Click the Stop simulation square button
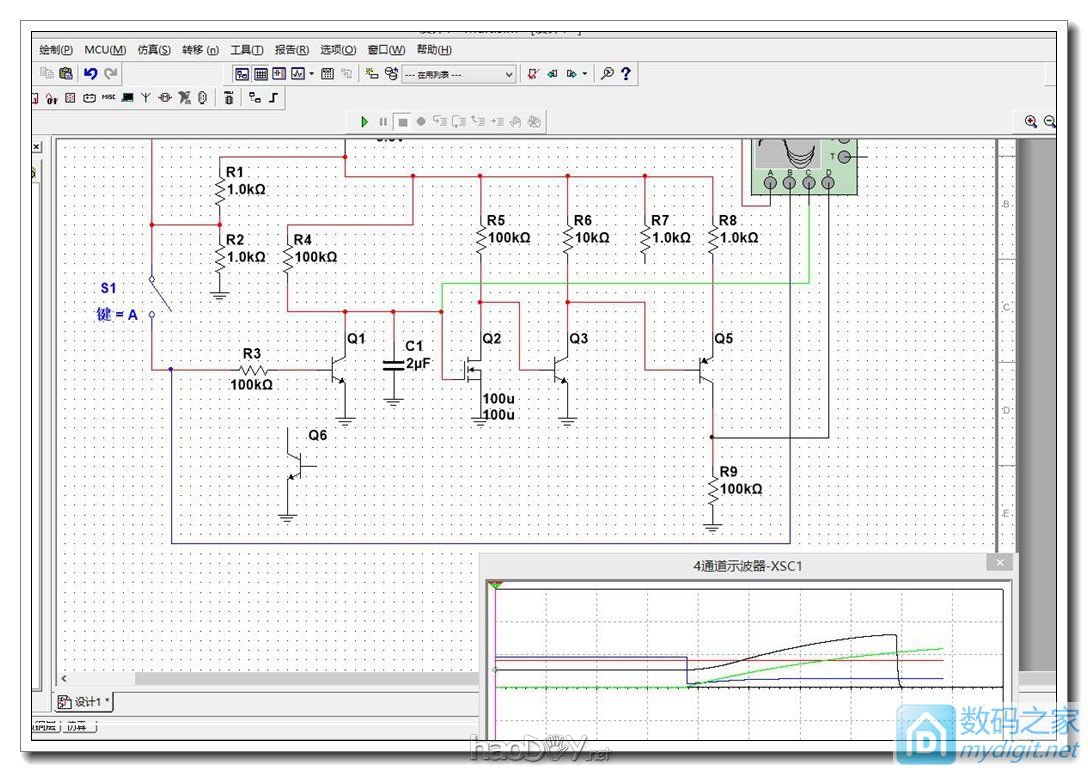 click(x=402, y=121)
